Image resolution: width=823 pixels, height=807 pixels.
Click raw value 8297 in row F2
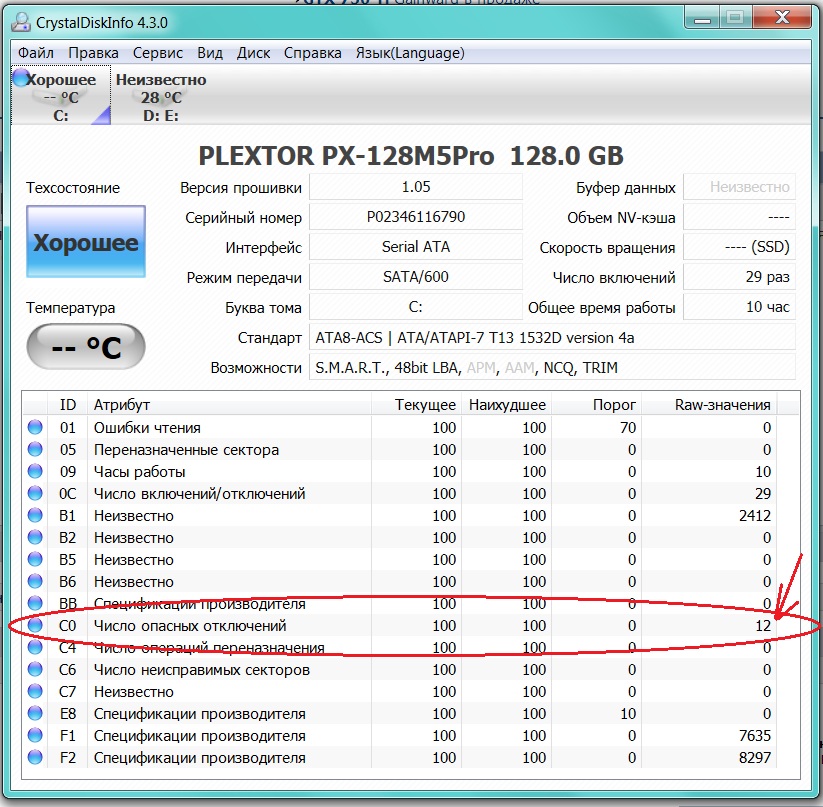coord(755,758)
